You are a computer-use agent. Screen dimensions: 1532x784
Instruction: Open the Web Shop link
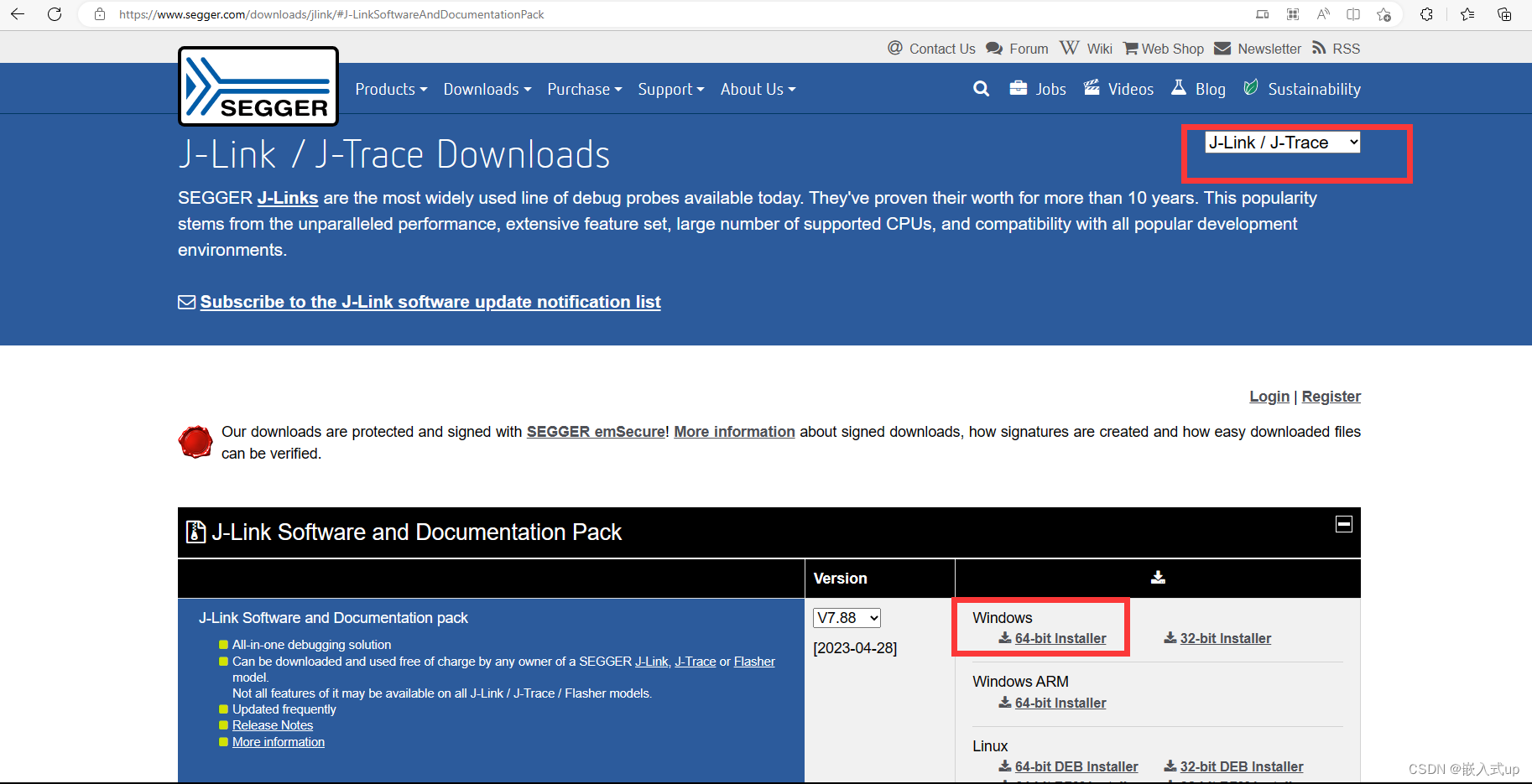click(x=1164, y=49)
